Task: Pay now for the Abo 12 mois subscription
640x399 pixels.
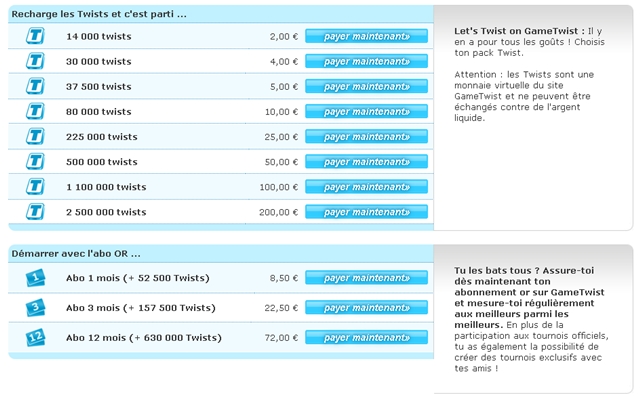Action: click(x=367, y=337)
